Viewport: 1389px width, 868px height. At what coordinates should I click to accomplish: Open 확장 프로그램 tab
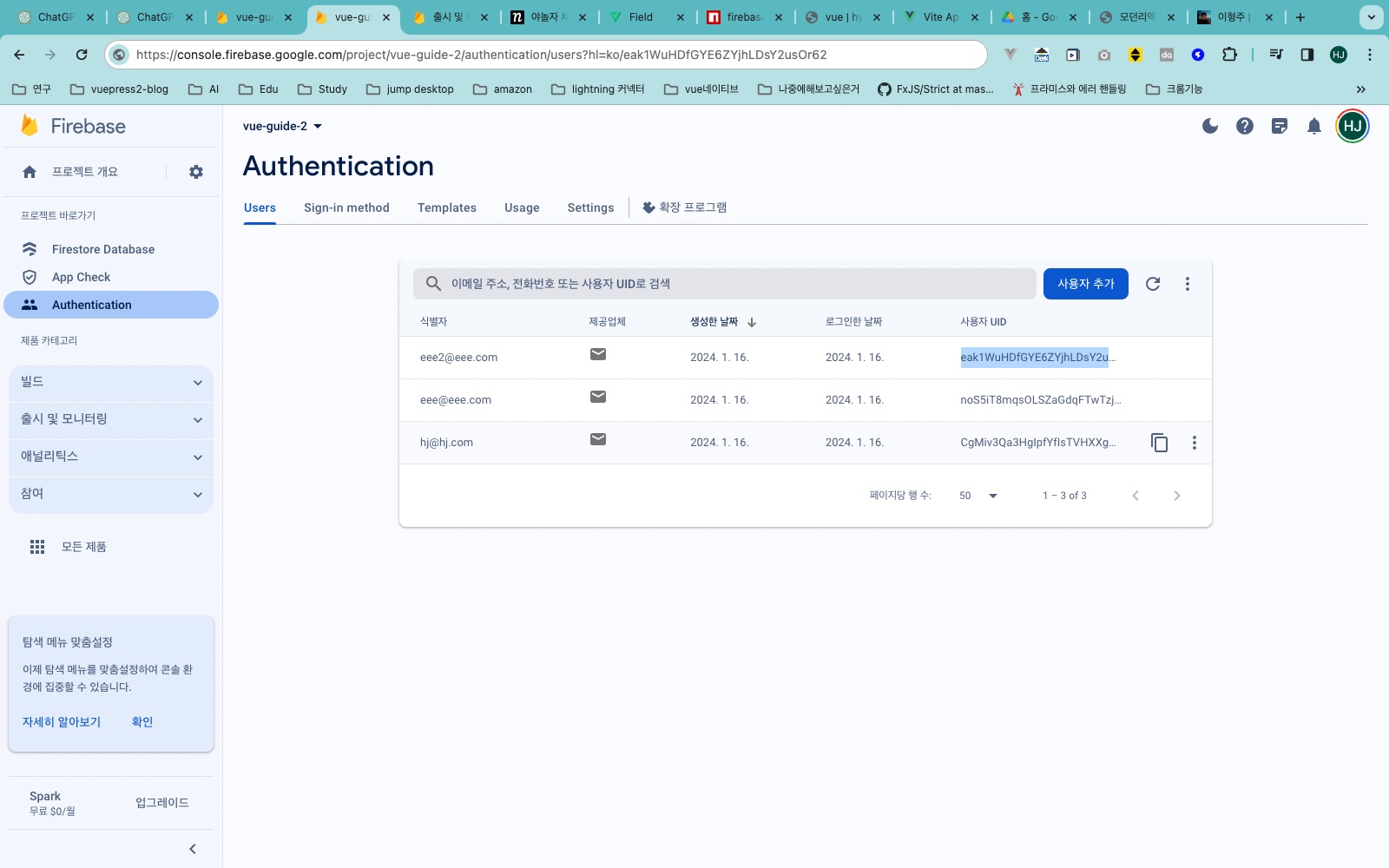pyautogui.click(x=685, y=207)
